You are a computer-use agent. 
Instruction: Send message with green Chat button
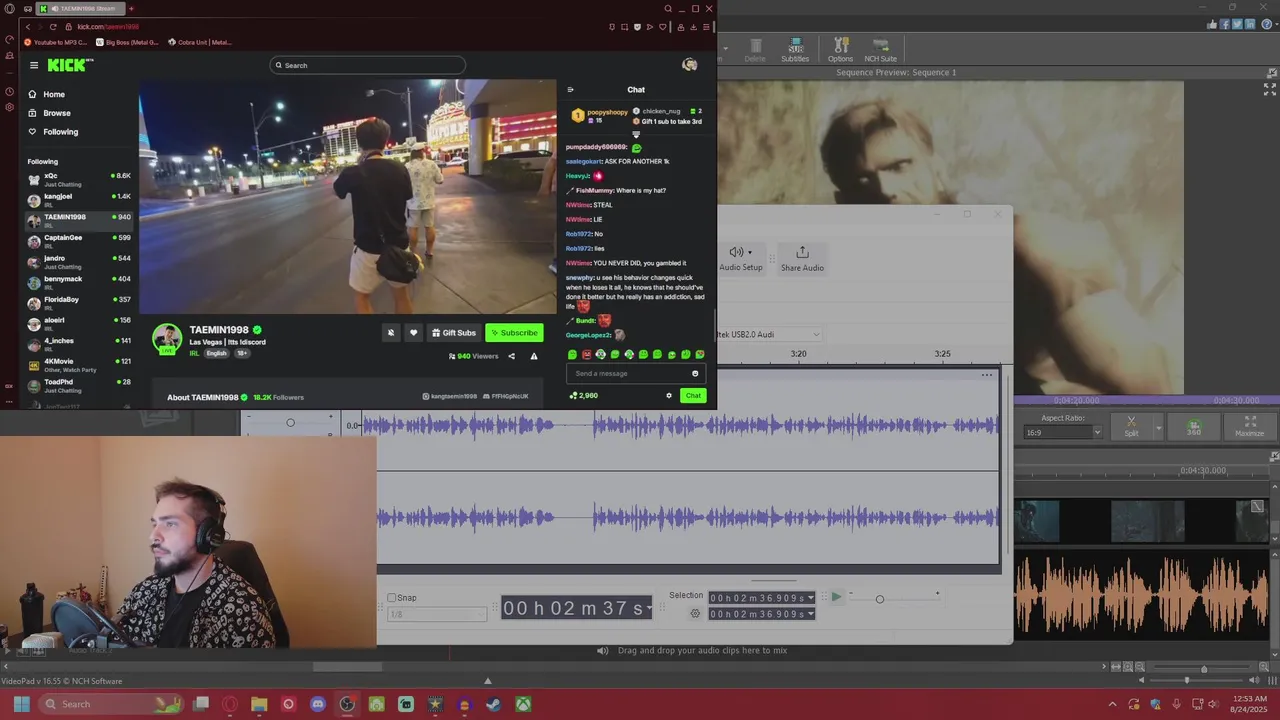point(693,395)
